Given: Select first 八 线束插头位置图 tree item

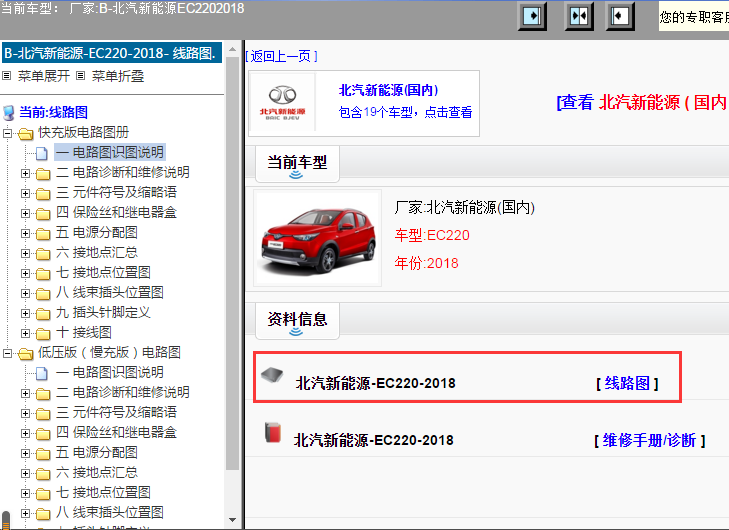Looking at the screenshot, I should click(110, 292).
